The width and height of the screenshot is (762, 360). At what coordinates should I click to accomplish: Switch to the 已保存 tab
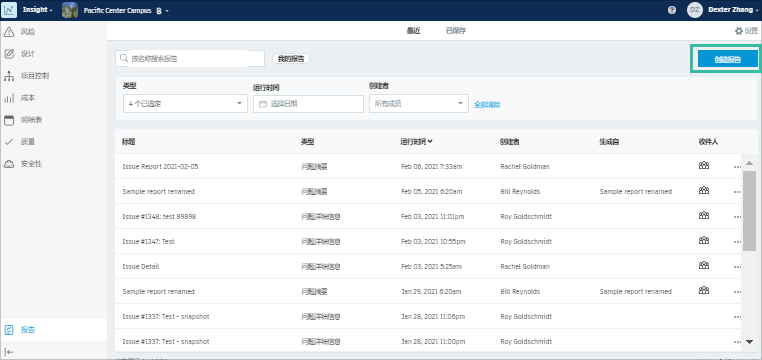456,31
